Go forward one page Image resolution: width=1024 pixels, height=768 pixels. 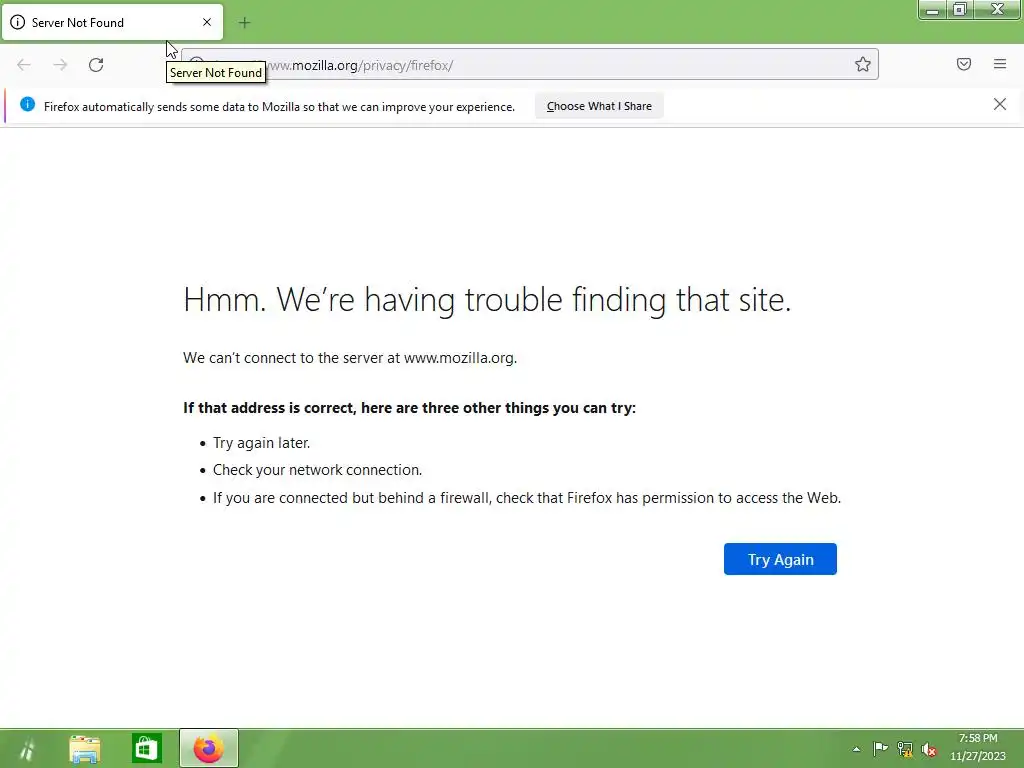[60, 65]
